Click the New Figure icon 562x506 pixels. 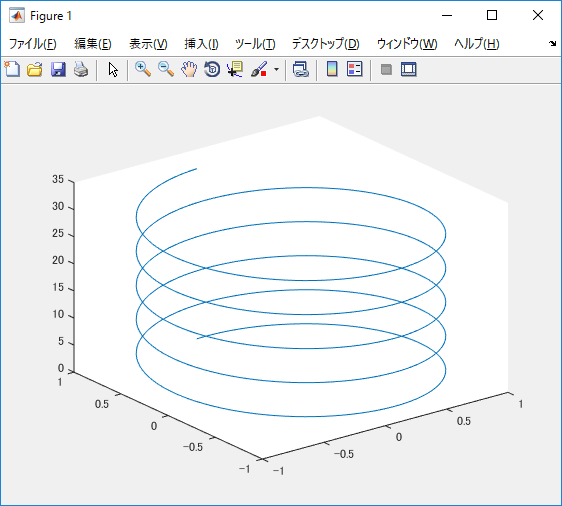pyautogui.click(x=12, y=69)
